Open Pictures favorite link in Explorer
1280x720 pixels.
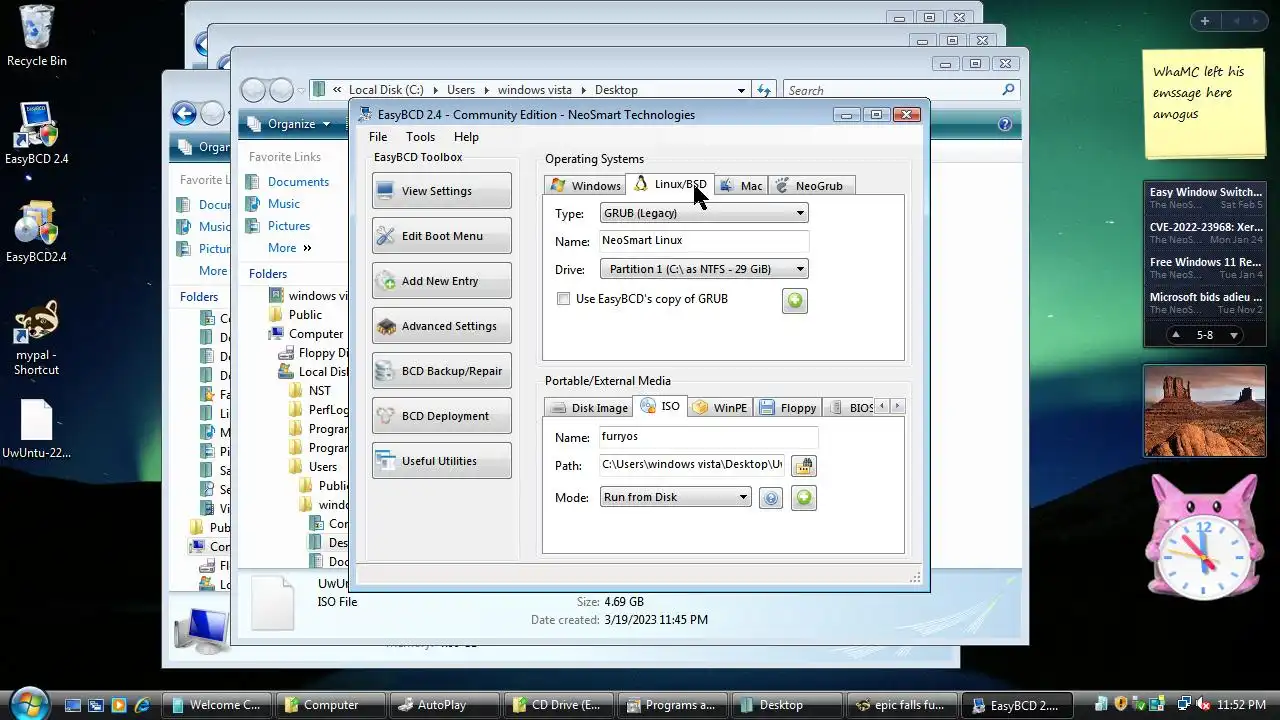(x=289, y=226)
